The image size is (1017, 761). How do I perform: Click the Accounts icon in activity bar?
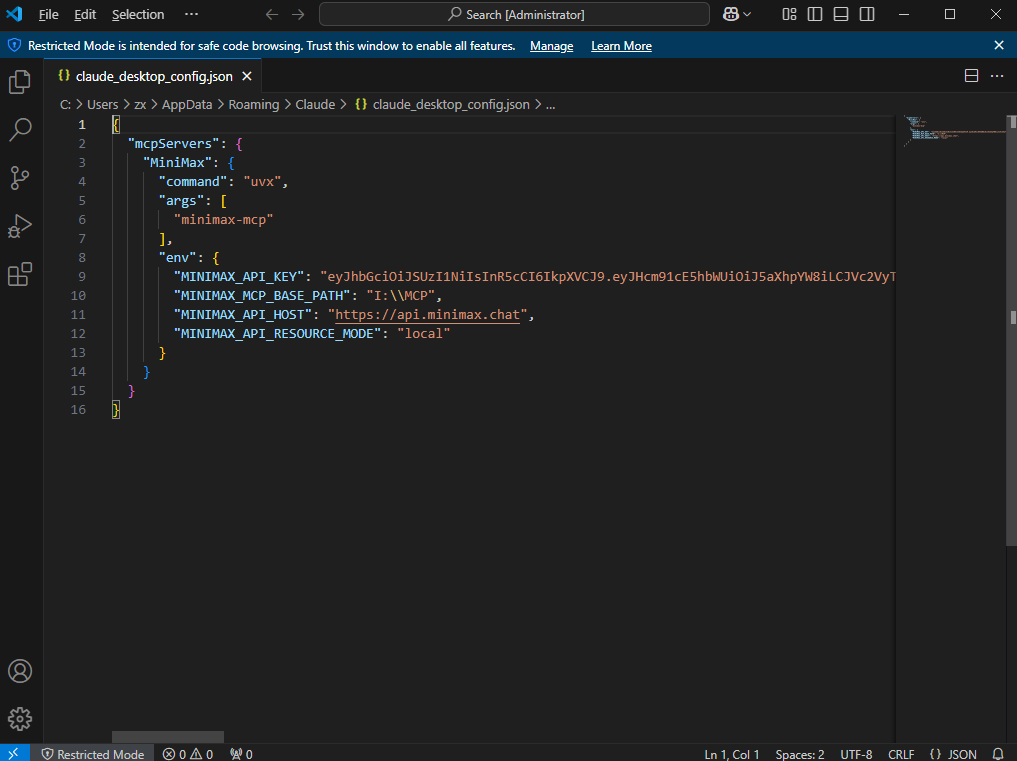tap(20, 671)
